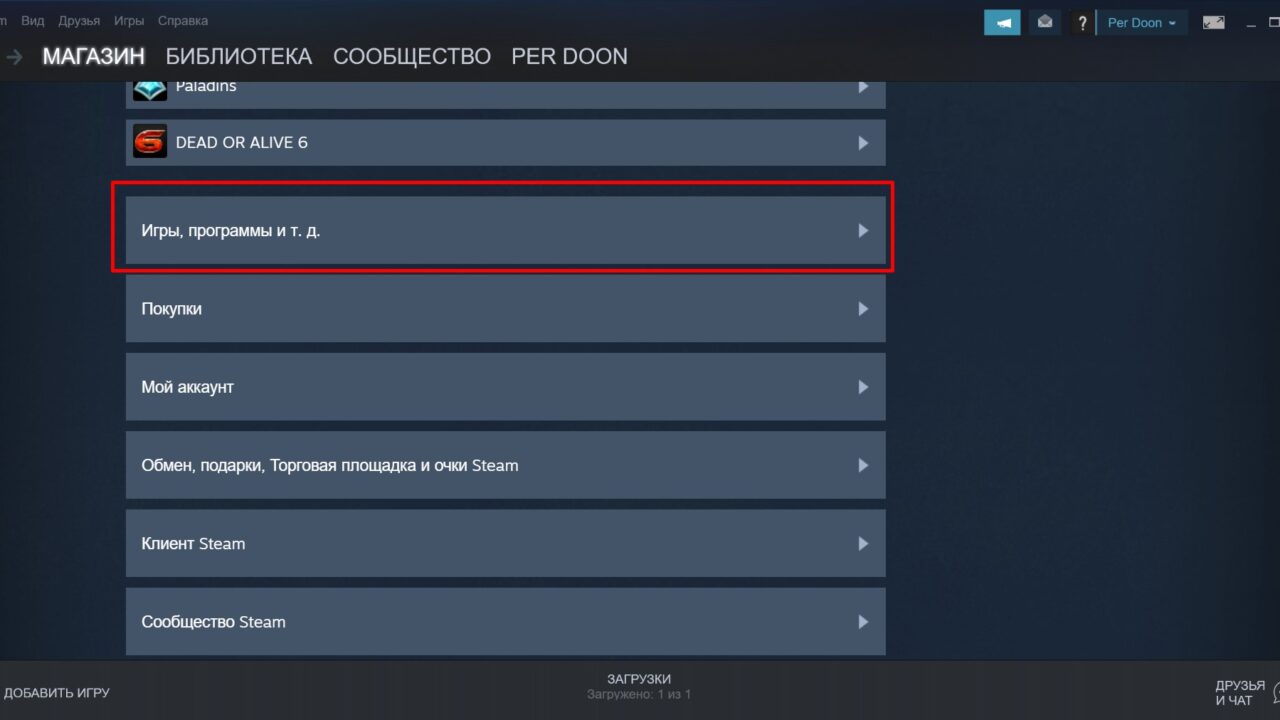
Task: Enter Big Picture mode via arrows icon
Action: click(1213, 22)
